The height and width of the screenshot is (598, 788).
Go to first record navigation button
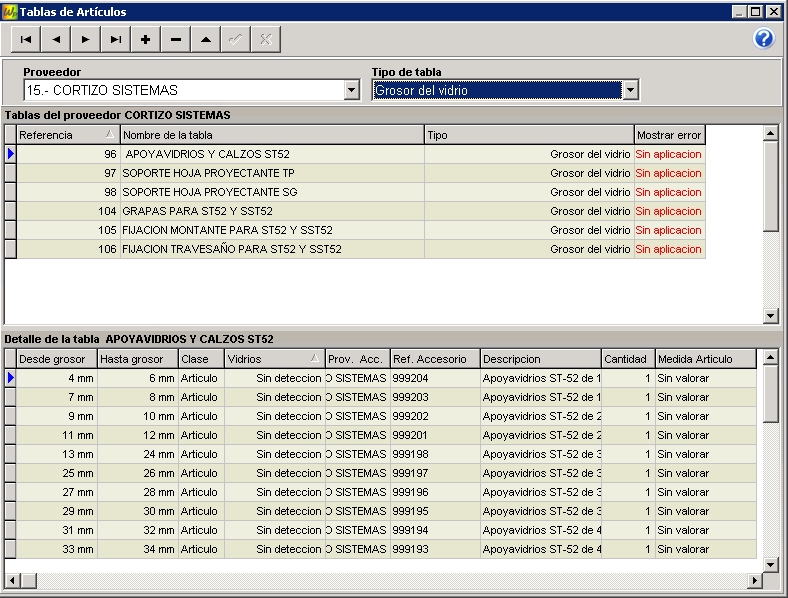[26, 39]
